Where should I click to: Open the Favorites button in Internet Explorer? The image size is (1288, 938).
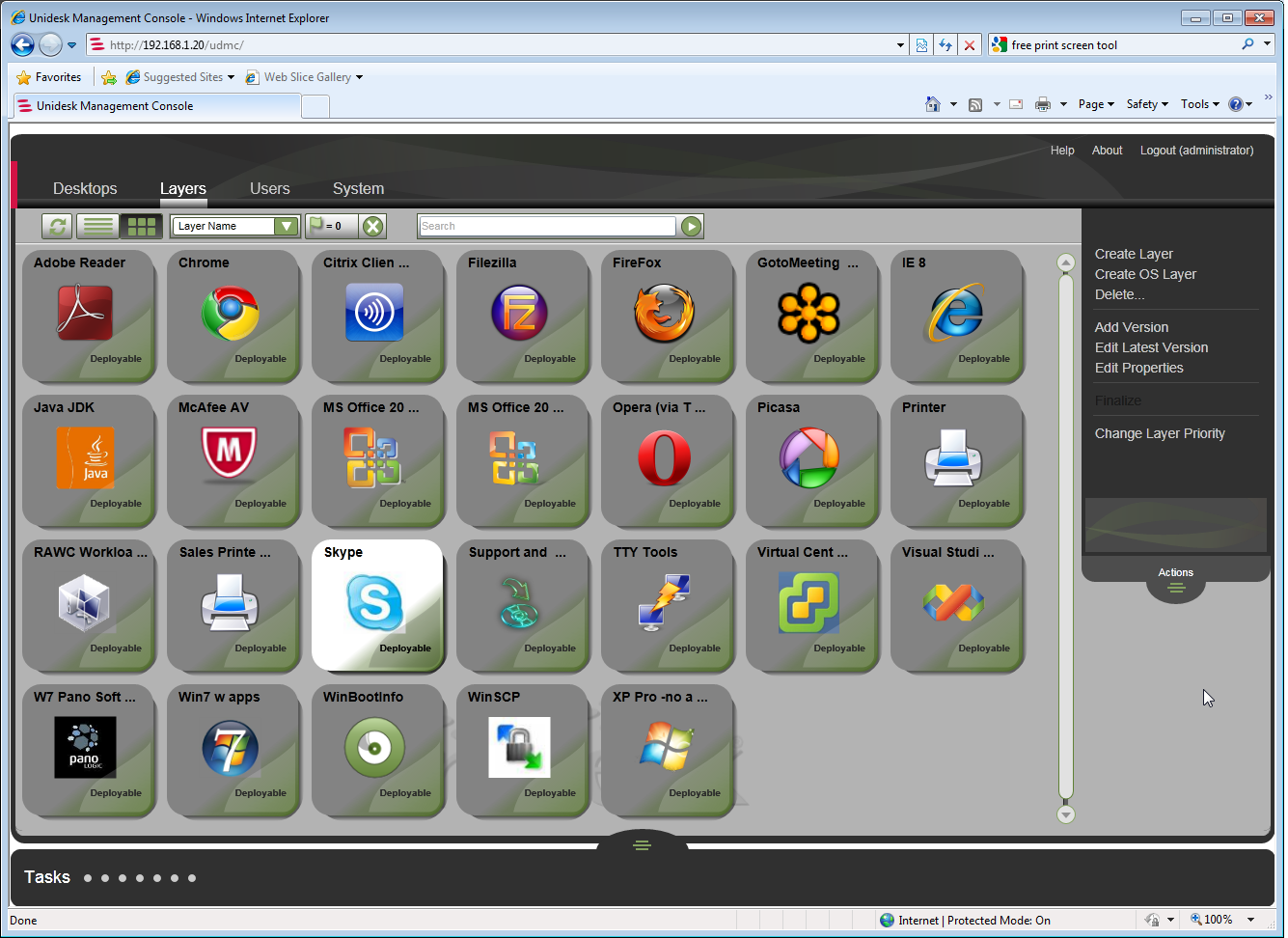coord(49,77)
